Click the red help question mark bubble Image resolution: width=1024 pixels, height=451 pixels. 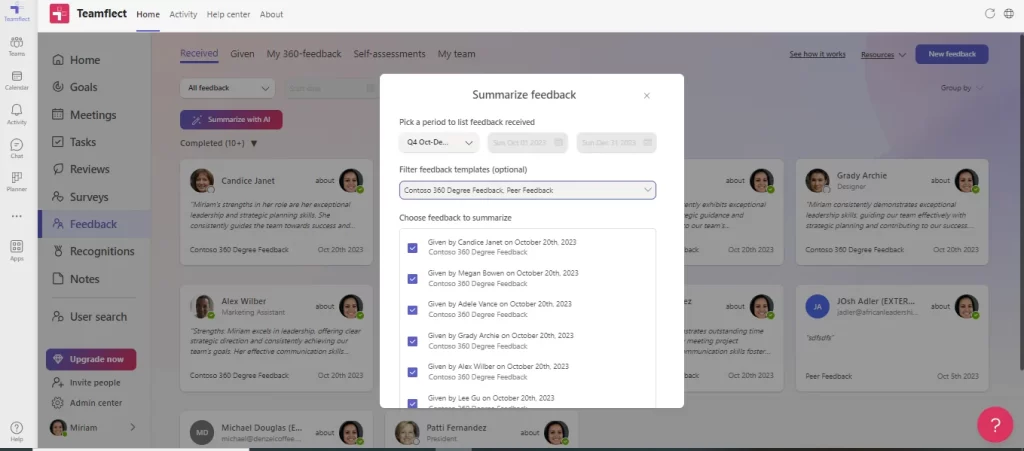coord(995,424)
